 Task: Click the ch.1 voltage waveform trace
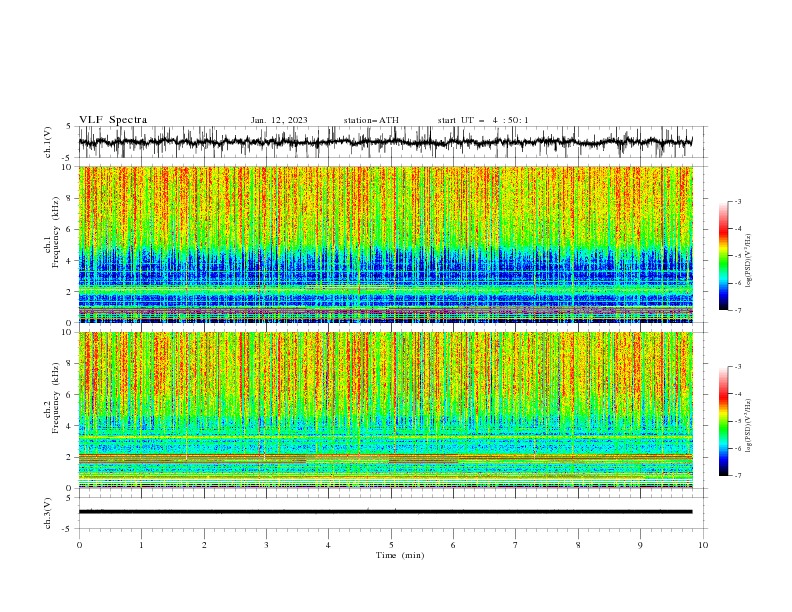coord(385,142)
